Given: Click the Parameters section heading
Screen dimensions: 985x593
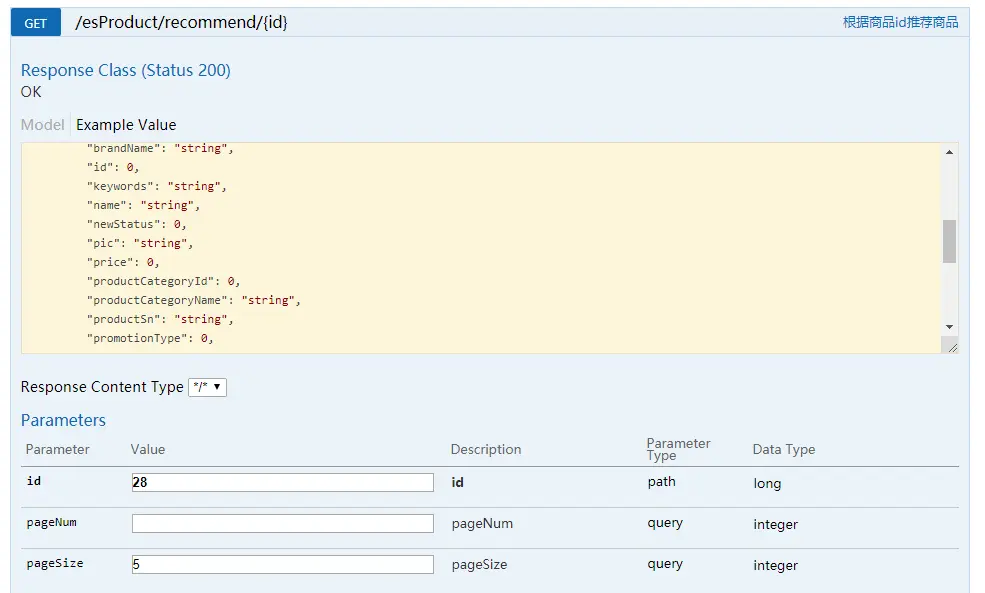Looking at the screenshot, I should (63, 420).
